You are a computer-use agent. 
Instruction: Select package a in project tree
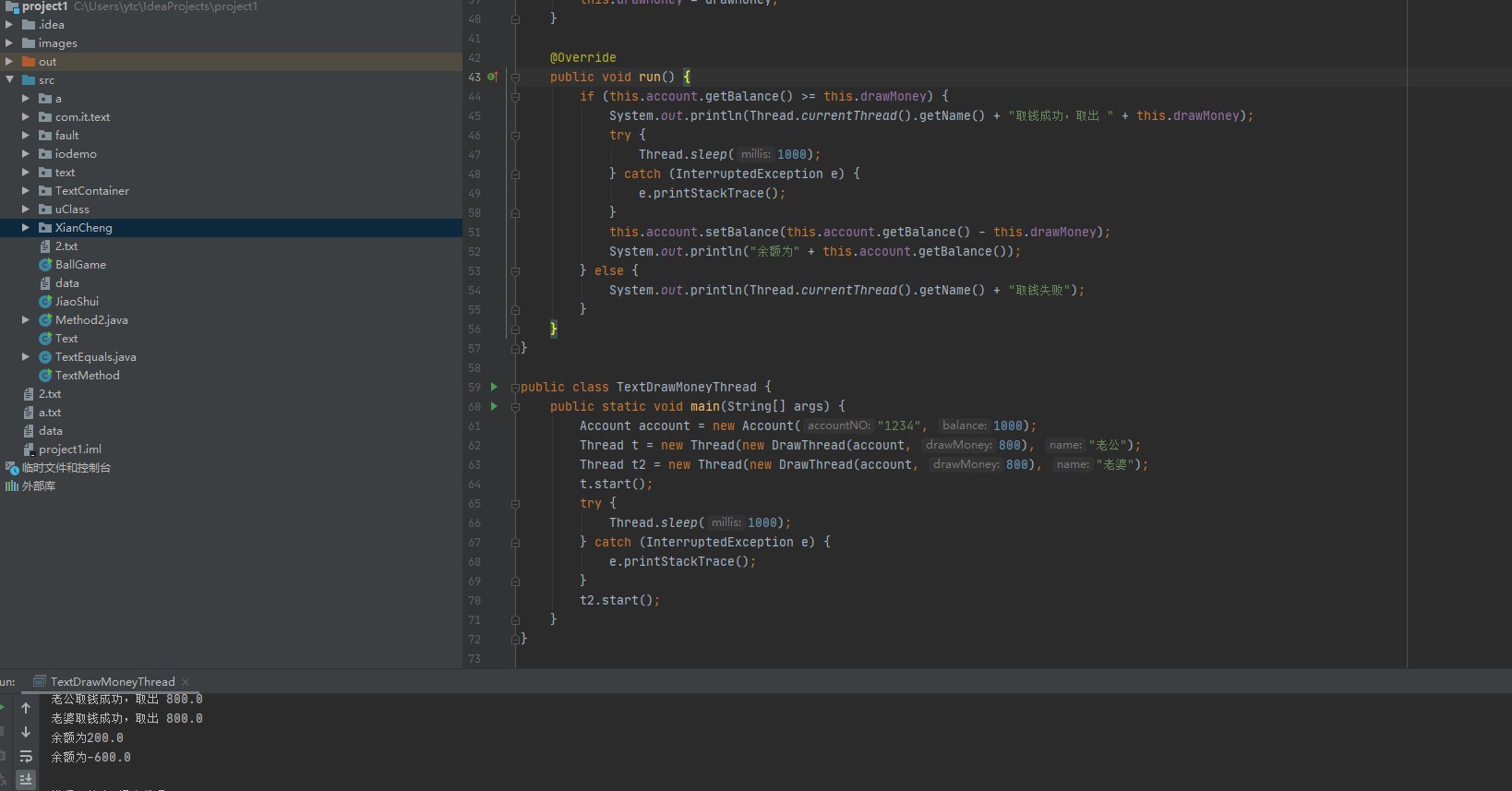58,99
